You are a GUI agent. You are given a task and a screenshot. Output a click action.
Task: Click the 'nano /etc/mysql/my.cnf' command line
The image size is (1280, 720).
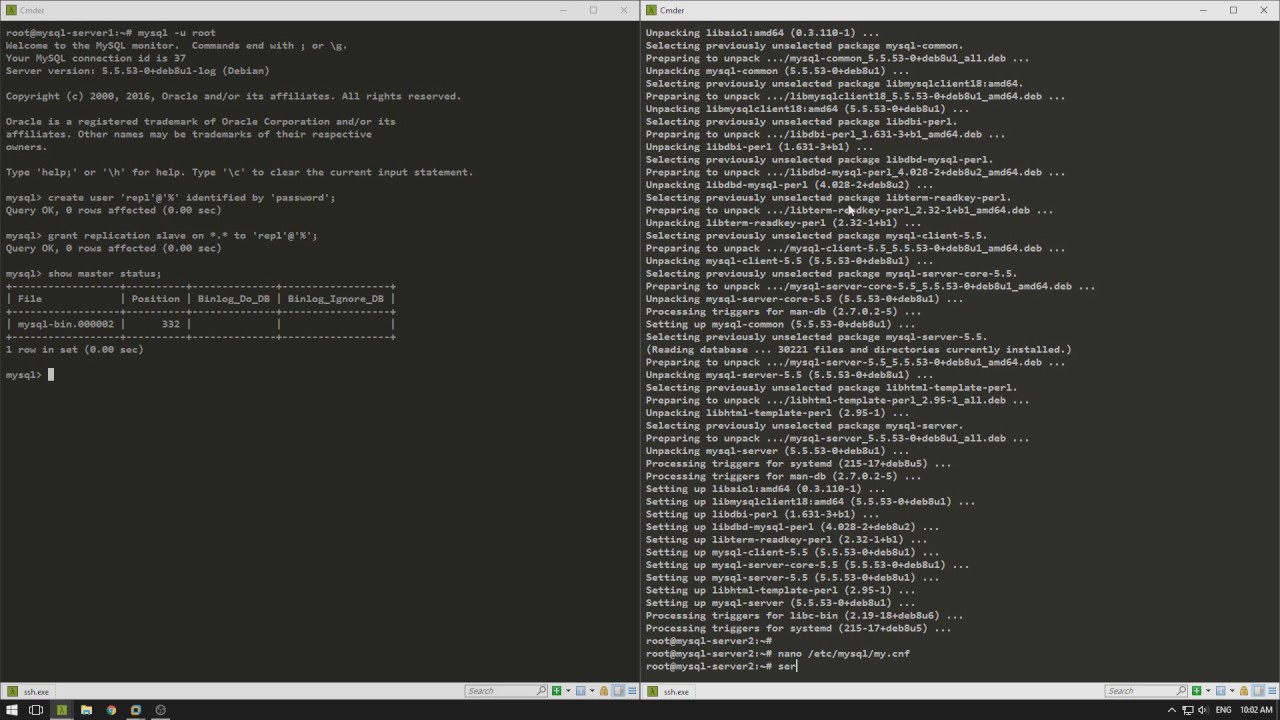pos(844,653)
